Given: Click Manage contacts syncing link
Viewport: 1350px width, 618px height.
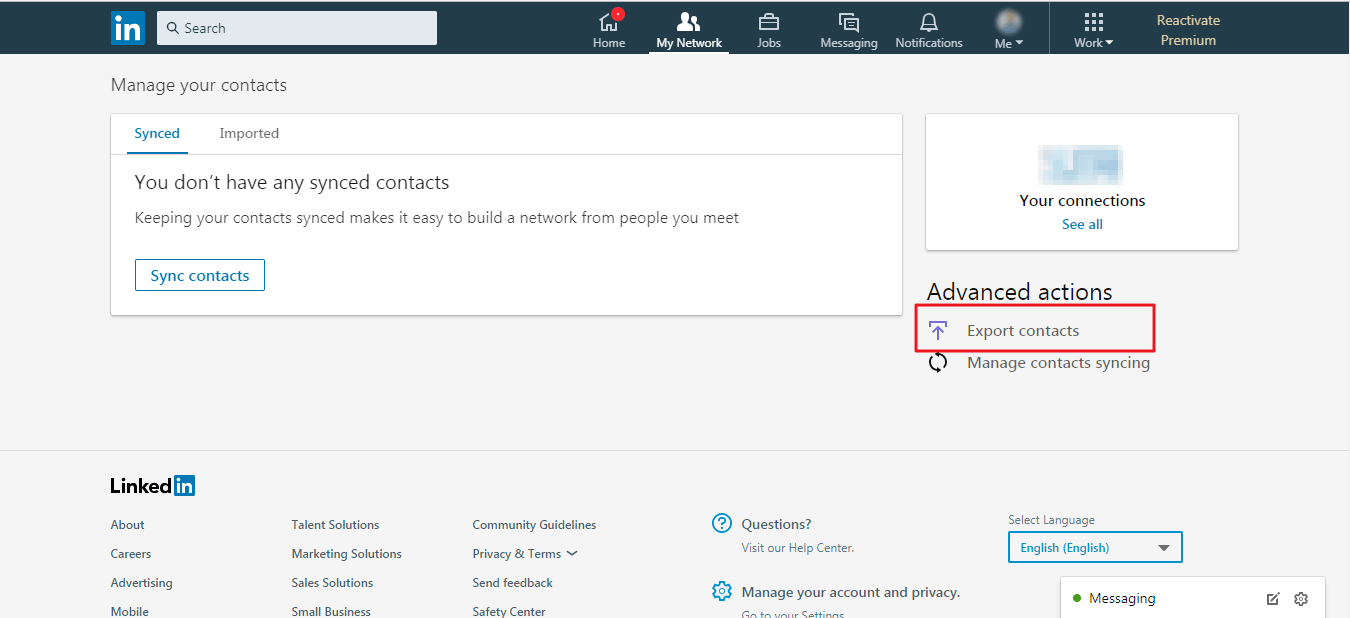Looking at the screenshot, I should tap(1058, 362).
